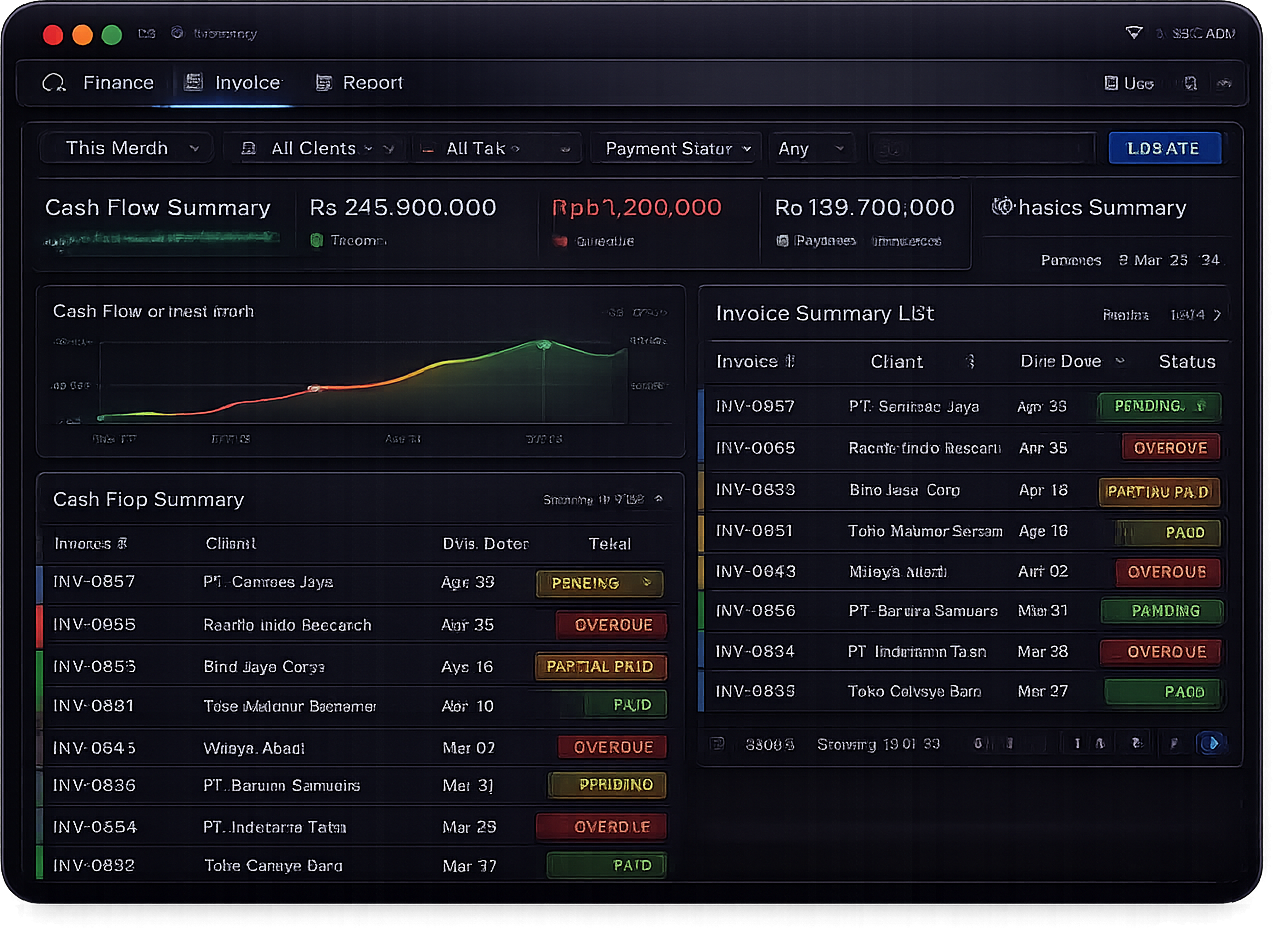This screenshot has width=1273, height=928.
Task: Expand the All Clients filter
Action: (315, 147)
